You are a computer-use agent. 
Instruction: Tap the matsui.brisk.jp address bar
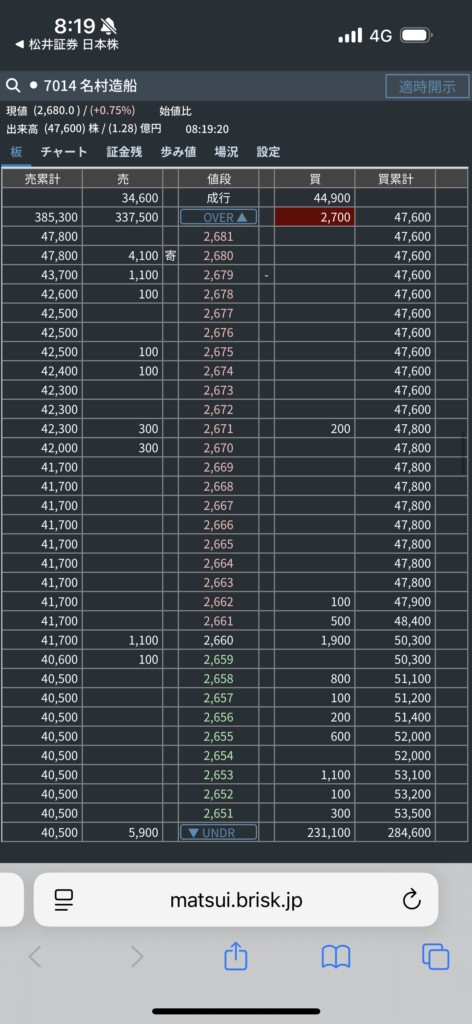click(236, 900)
